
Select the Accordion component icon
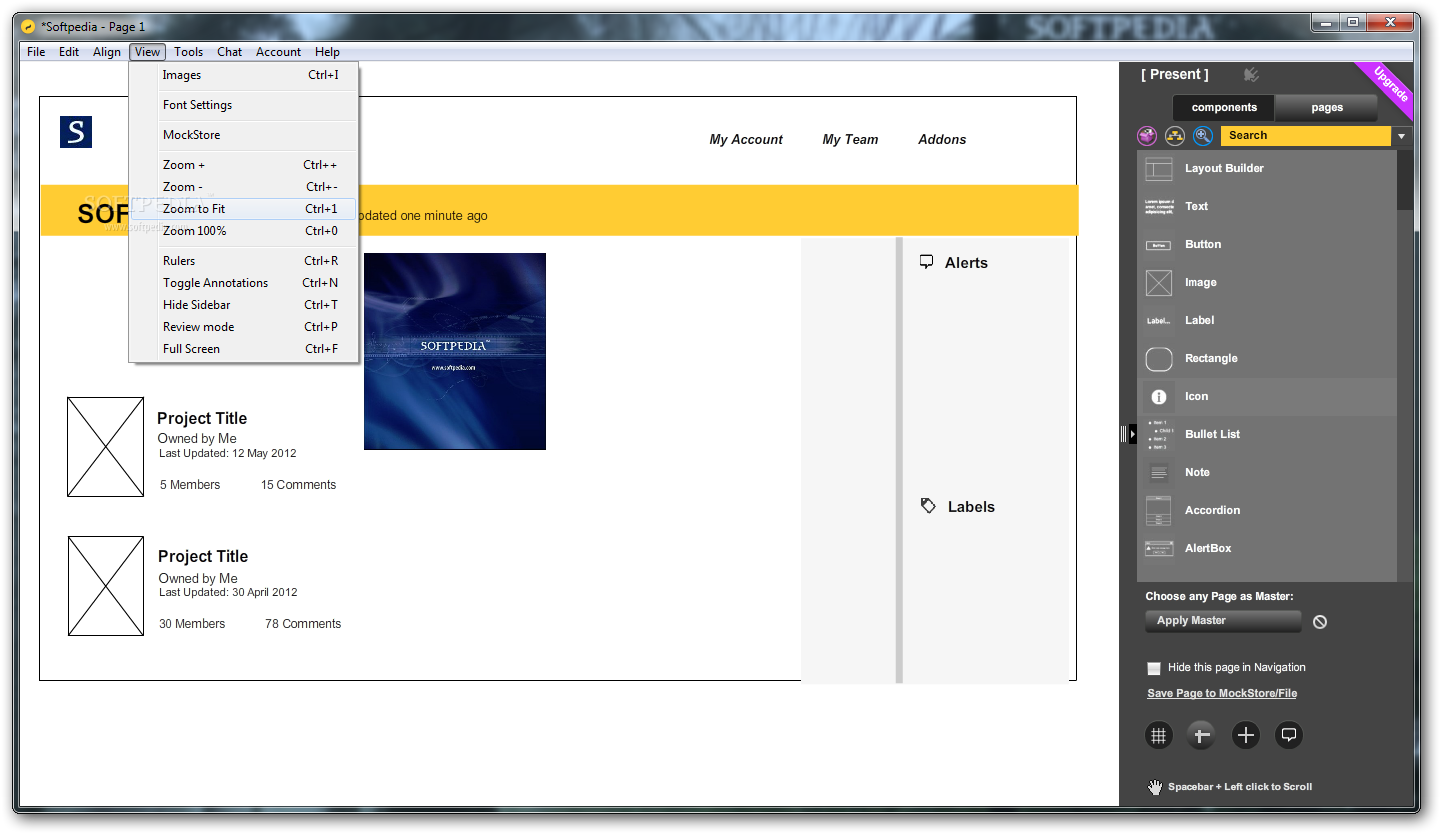pos(1159,510)
